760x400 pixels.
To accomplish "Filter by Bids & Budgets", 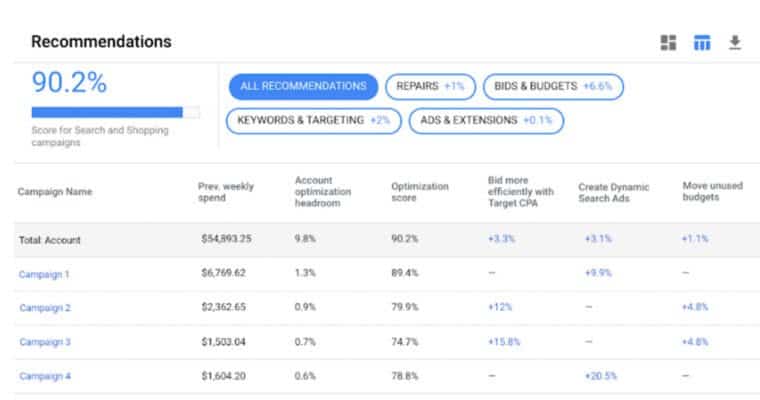I will [553, 87].
